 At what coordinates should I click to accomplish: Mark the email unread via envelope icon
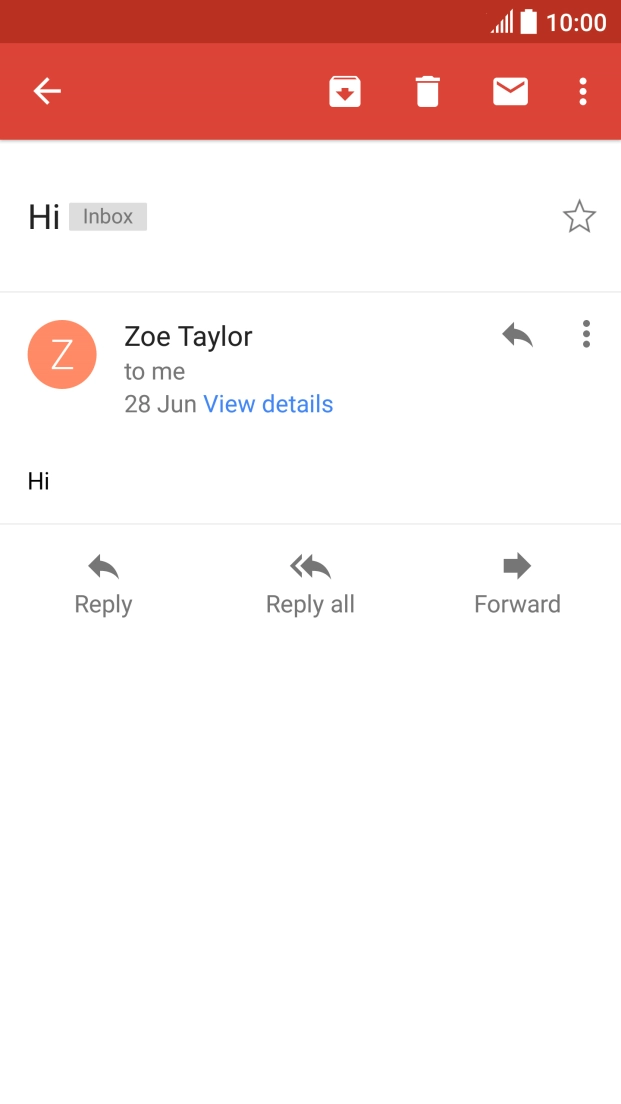[510, 91]
